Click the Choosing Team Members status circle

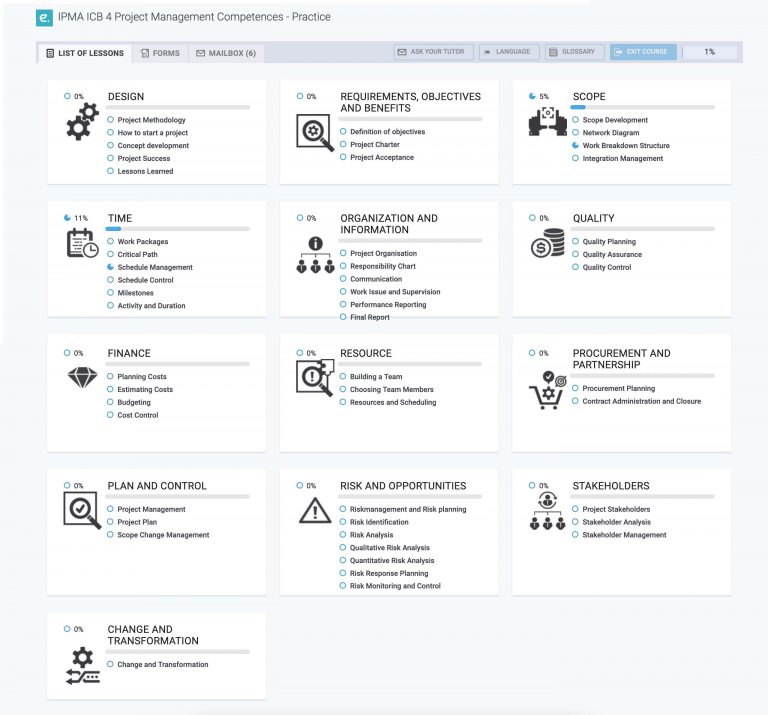(x=343, y=389)
